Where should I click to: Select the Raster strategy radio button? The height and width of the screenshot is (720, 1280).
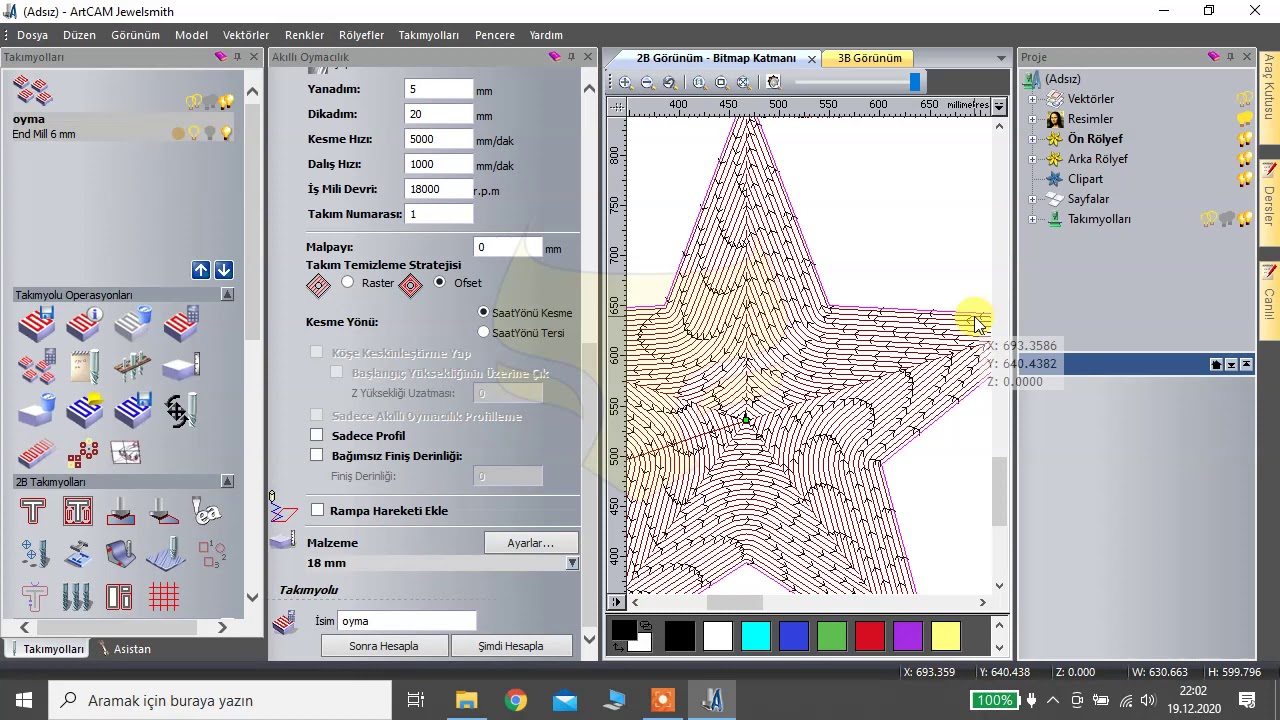click(x=347, y=283)
